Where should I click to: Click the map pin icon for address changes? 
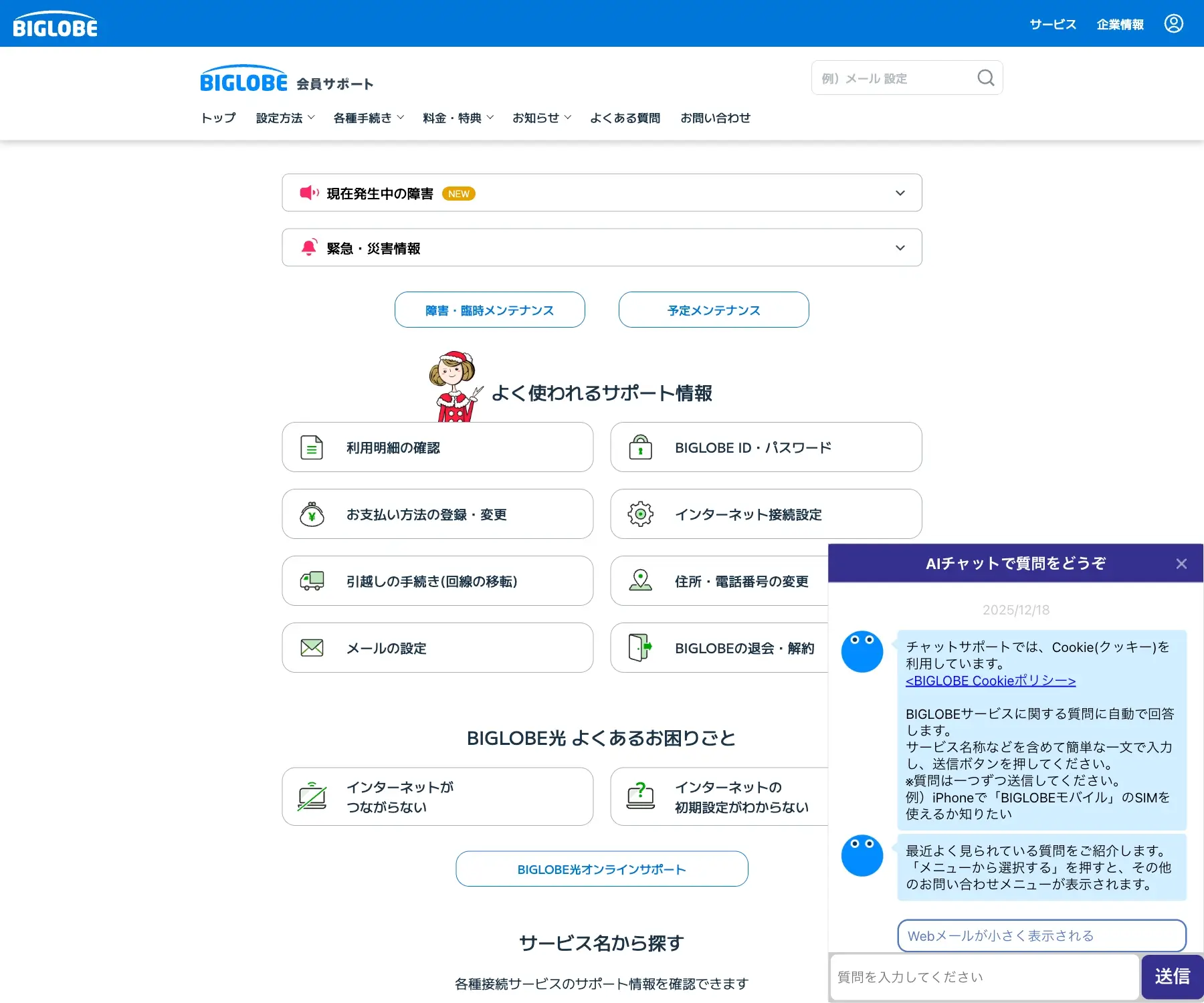point(641,580)
